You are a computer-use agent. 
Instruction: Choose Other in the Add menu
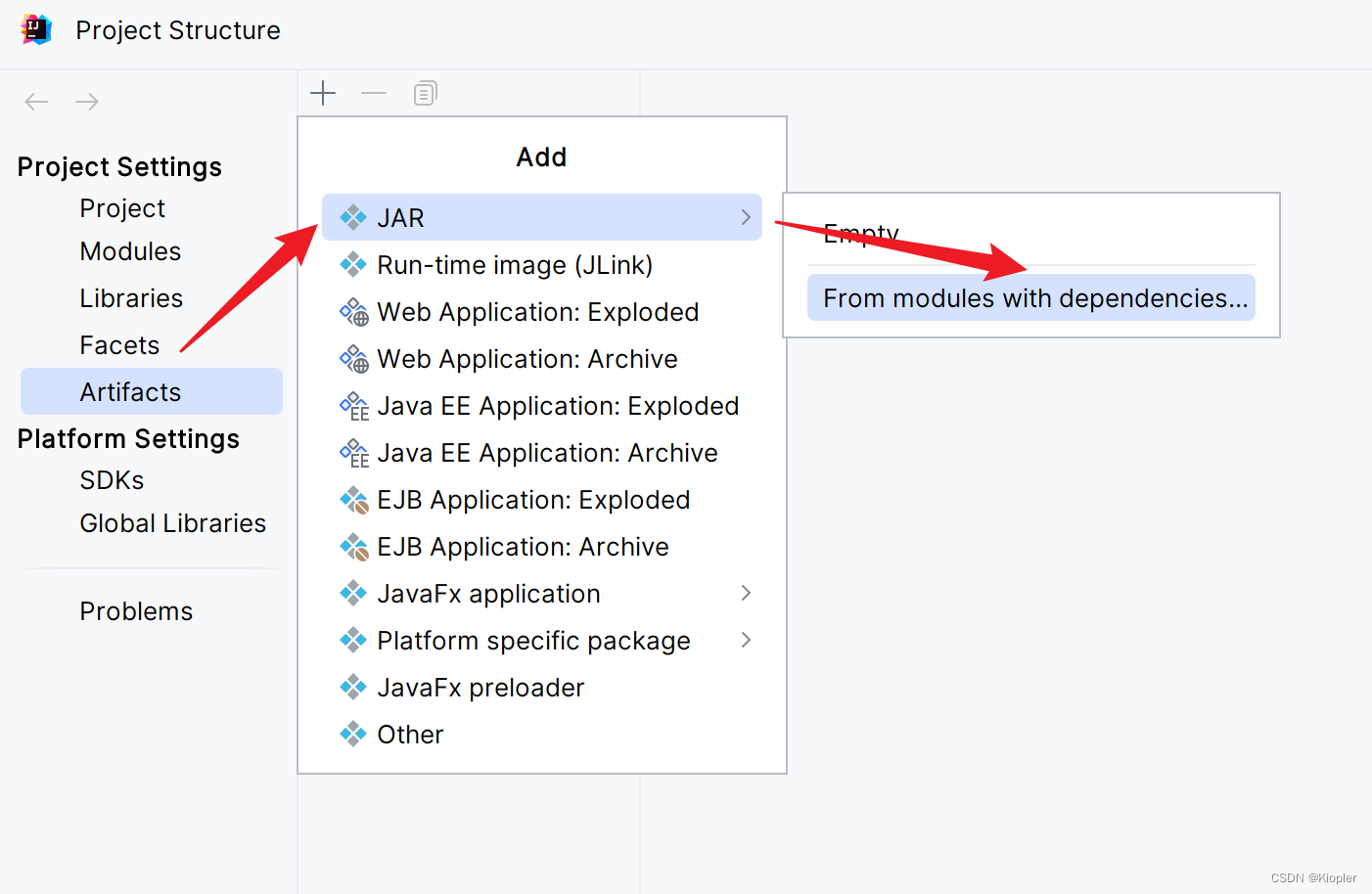pos(542,734)
